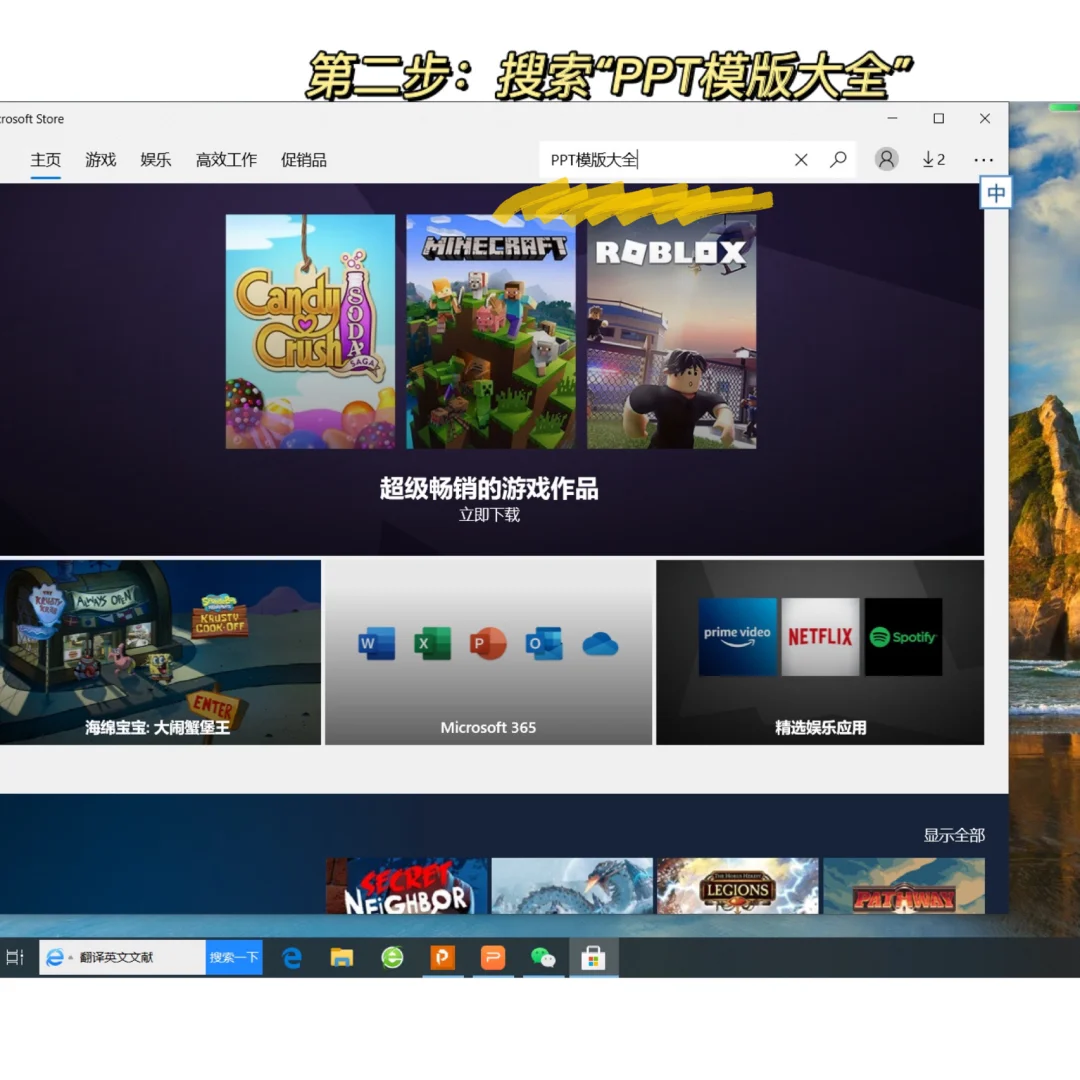This screenshot has width=1080, height=1080.
Task: Open the orange WPS presentation taskbar icon
Action: pyautogui.click(x=492, y=957)
